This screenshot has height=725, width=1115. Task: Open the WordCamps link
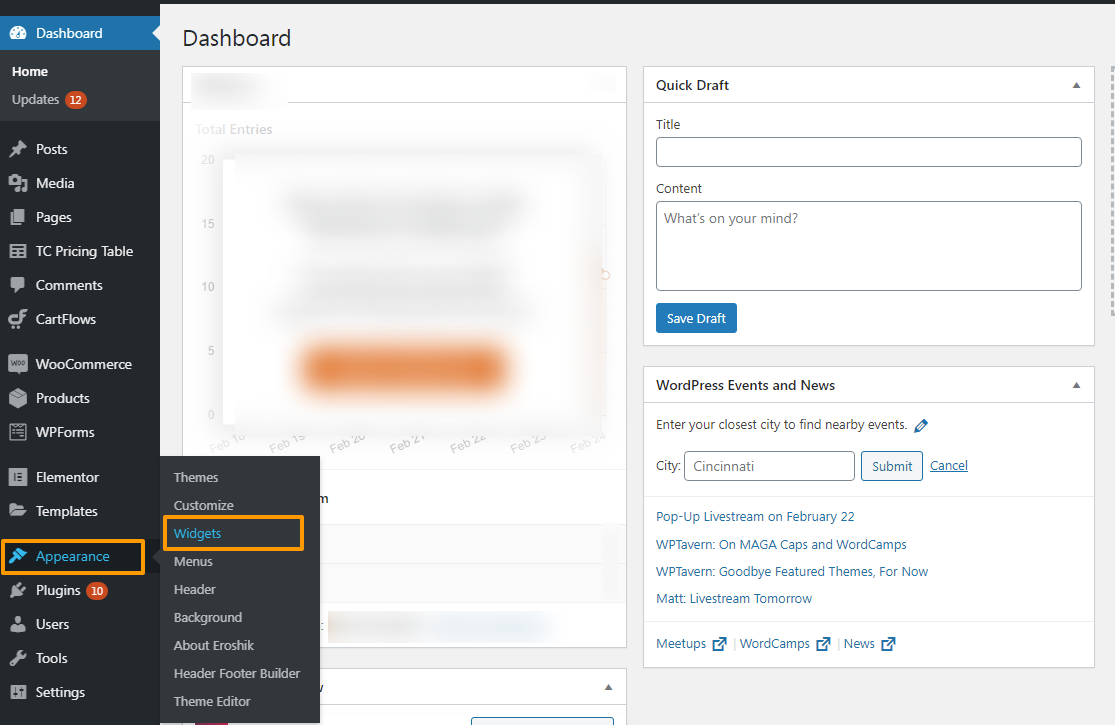774,643
